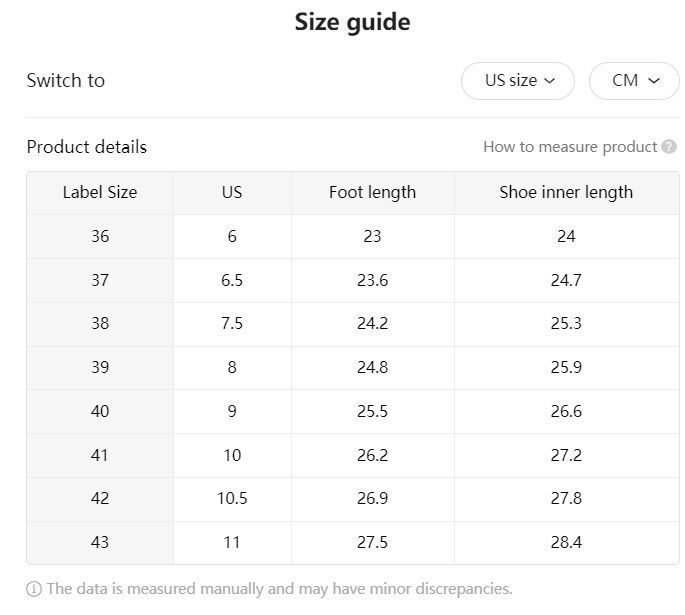Click the US column header
685x615 pixels.
point(232,192)
